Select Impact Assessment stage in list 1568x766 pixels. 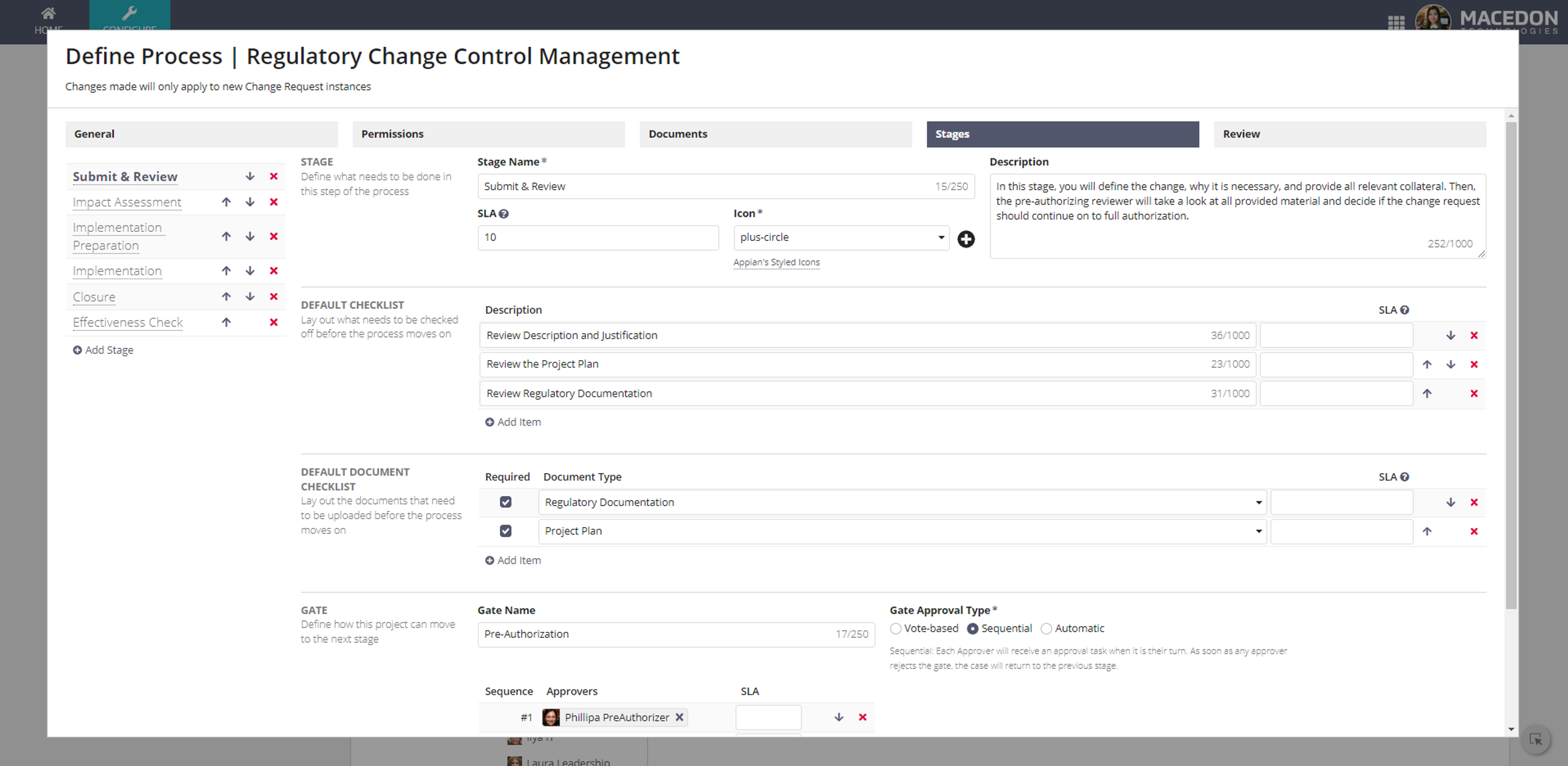pos(127,202)
